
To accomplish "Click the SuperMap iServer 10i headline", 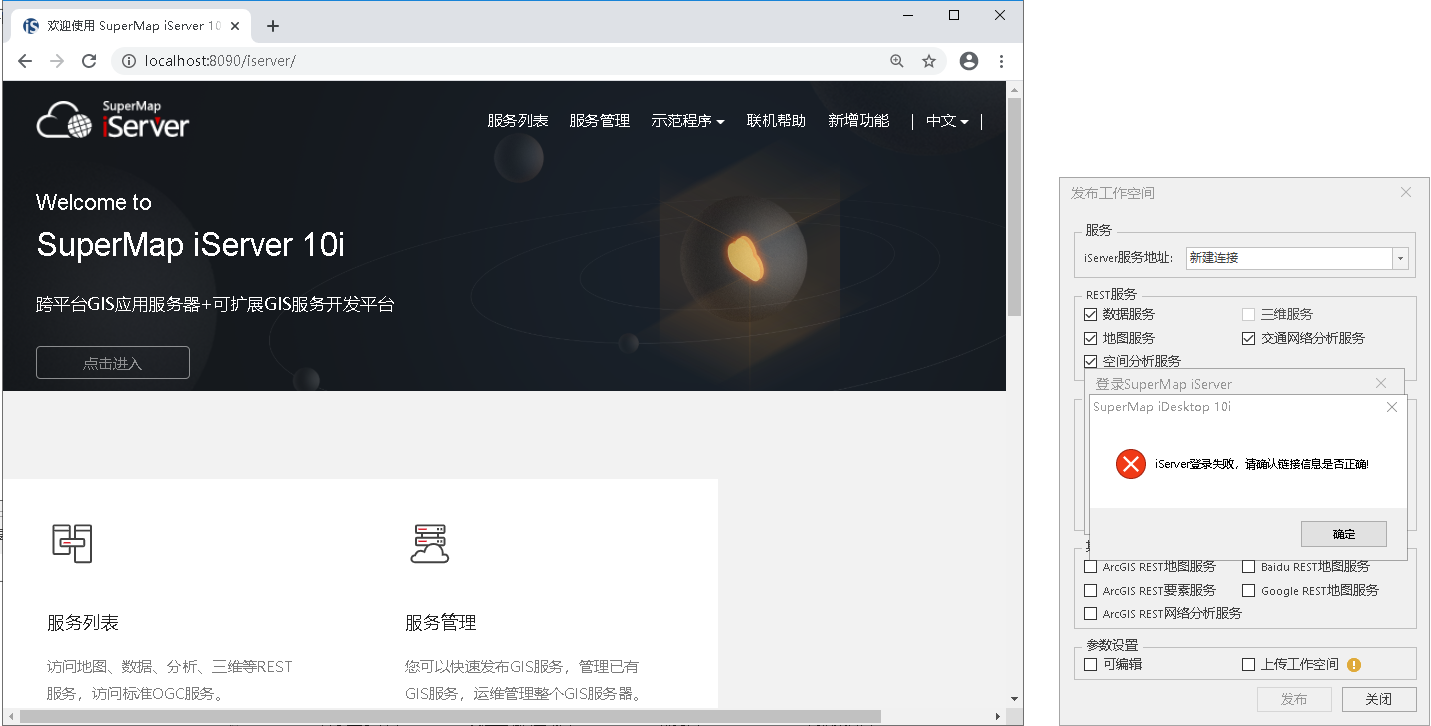I will click(x=190, y=245).
